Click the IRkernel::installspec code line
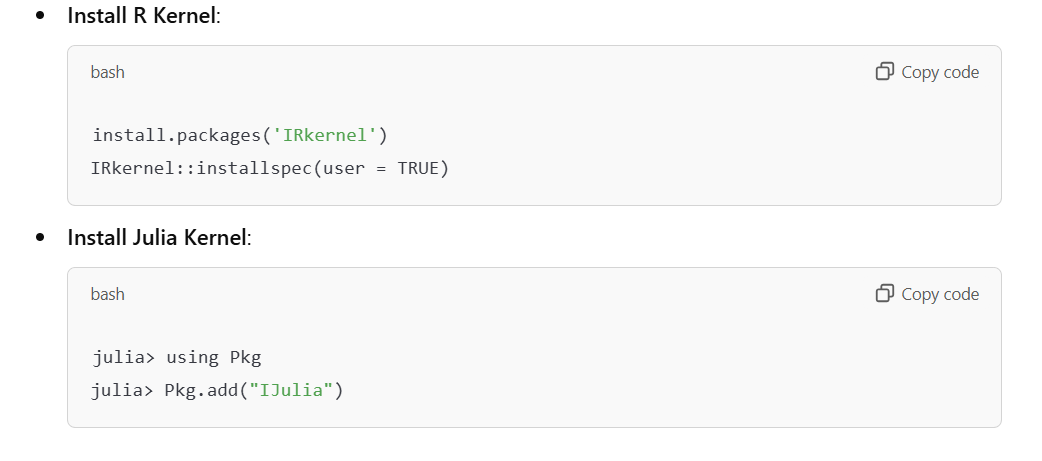 tap(270, 168)
